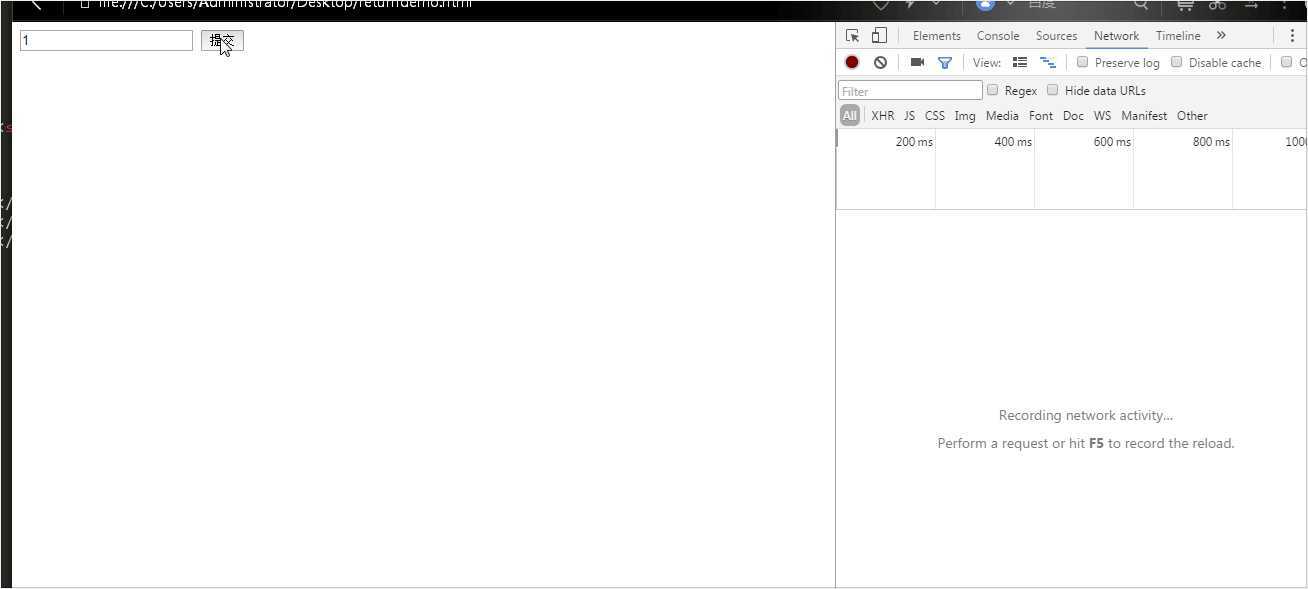1308x589 pixels.
Task: Toggle the filter funnel icon
Action: click(x=944, y=62)
